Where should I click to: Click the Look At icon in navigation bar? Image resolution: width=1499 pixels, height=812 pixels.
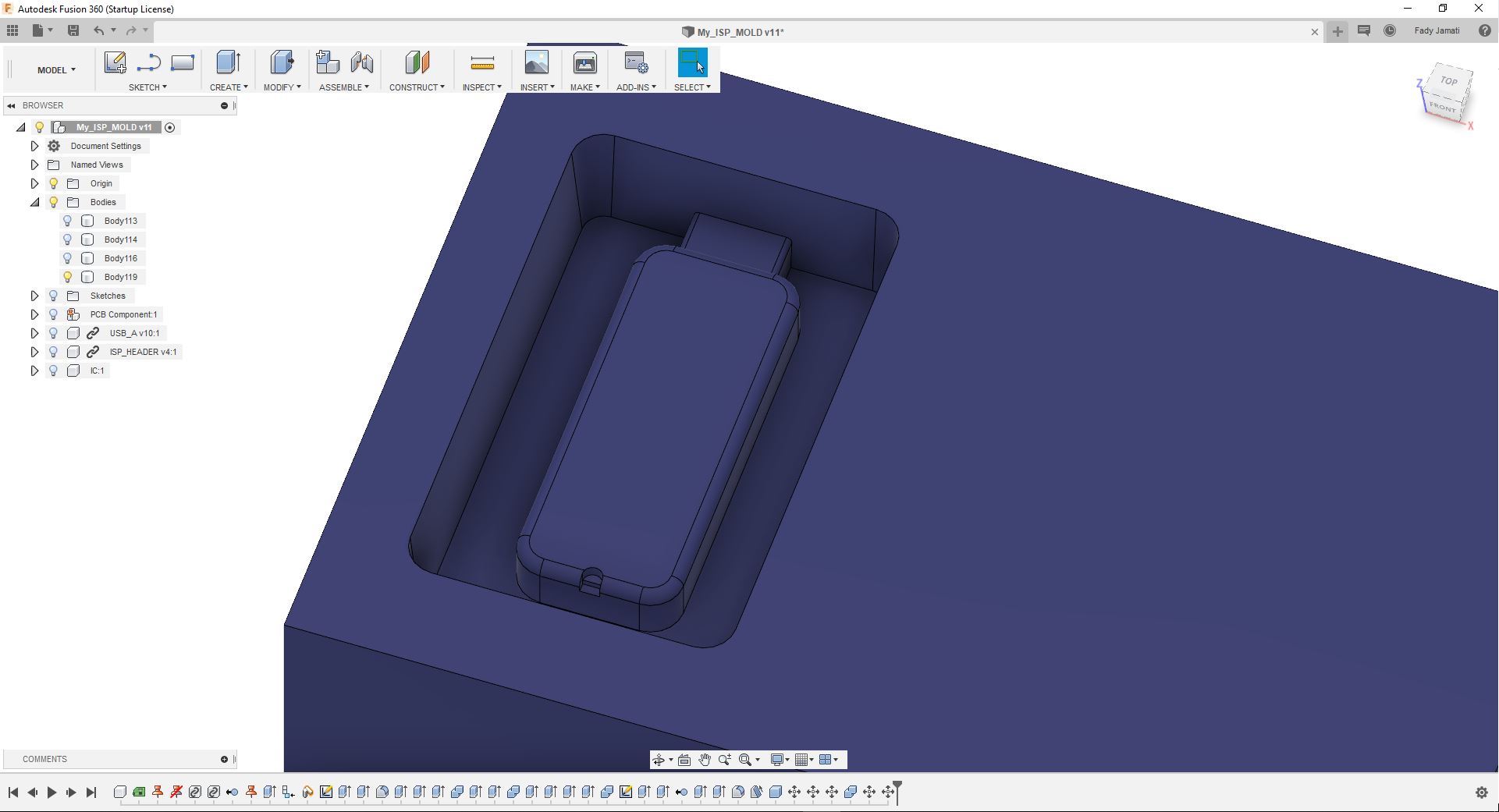click(x=684, y=760)
